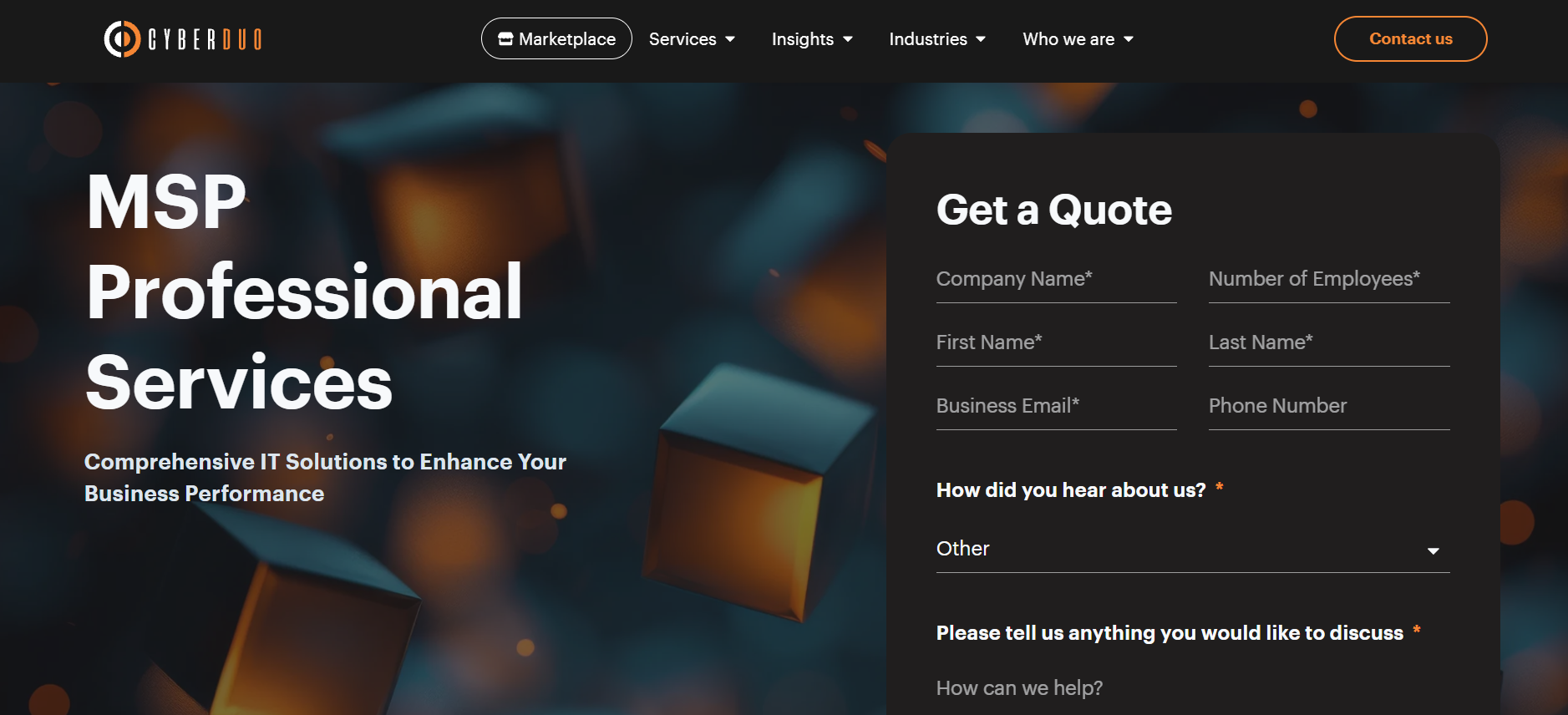This screenshot has width=1568, height=715.
Task: Focus the Company Name field
Action: pos(1056,280)
